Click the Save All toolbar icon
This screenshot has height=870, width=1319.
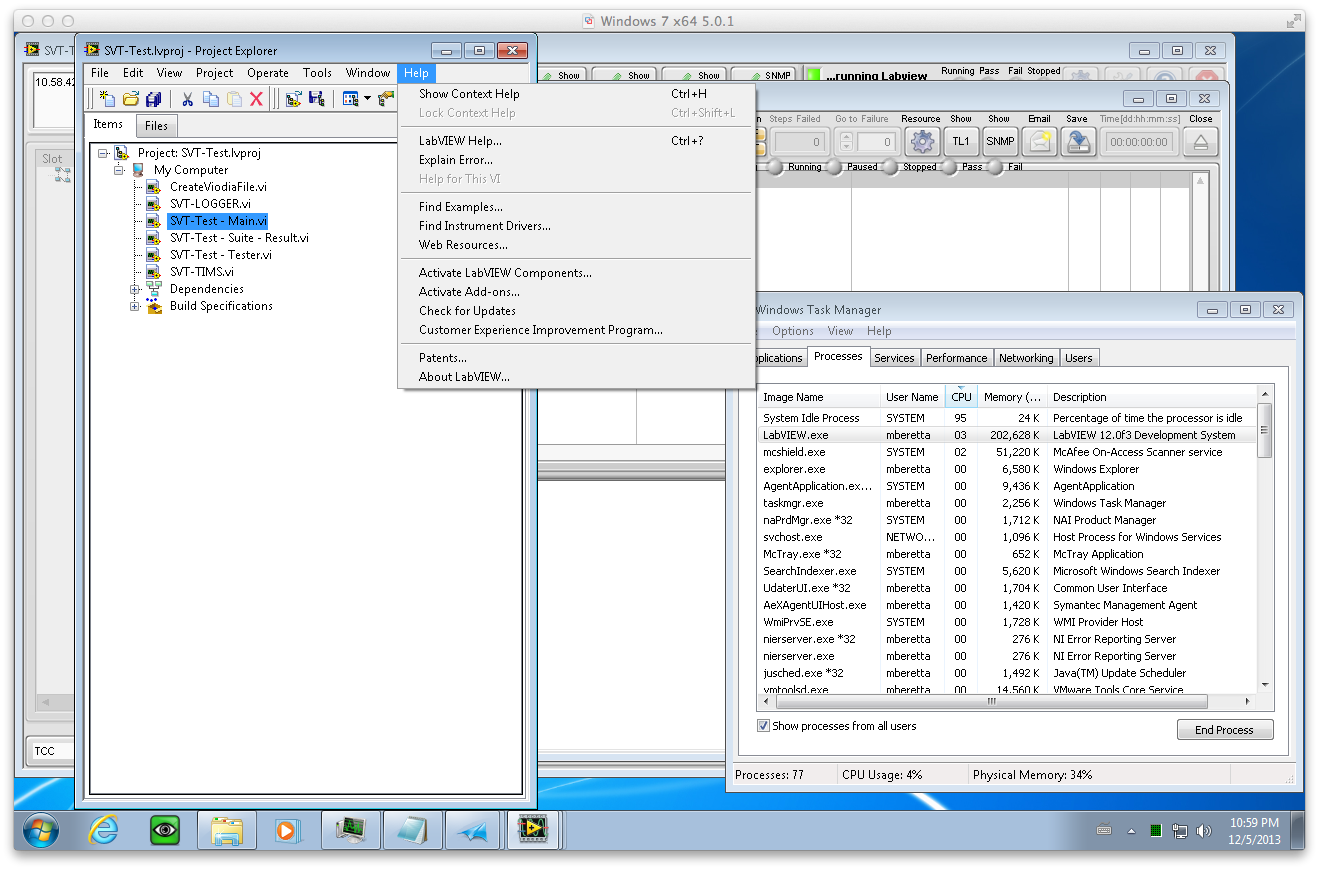[154, 99]
